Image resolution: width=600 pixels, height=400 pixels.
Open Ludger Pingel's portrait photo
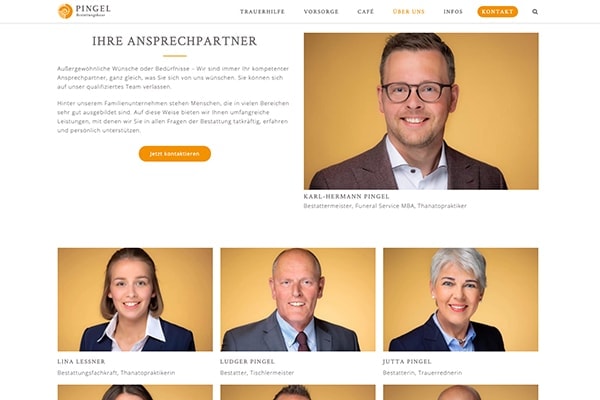click(298, 300)
